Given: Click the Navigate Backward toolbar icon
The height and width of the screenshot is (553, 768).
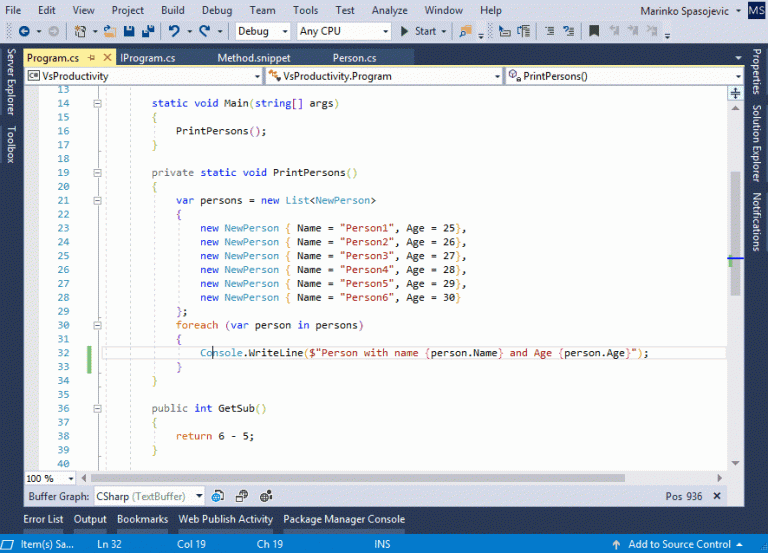Looking at the screenshot, I should tap(23, 31).
